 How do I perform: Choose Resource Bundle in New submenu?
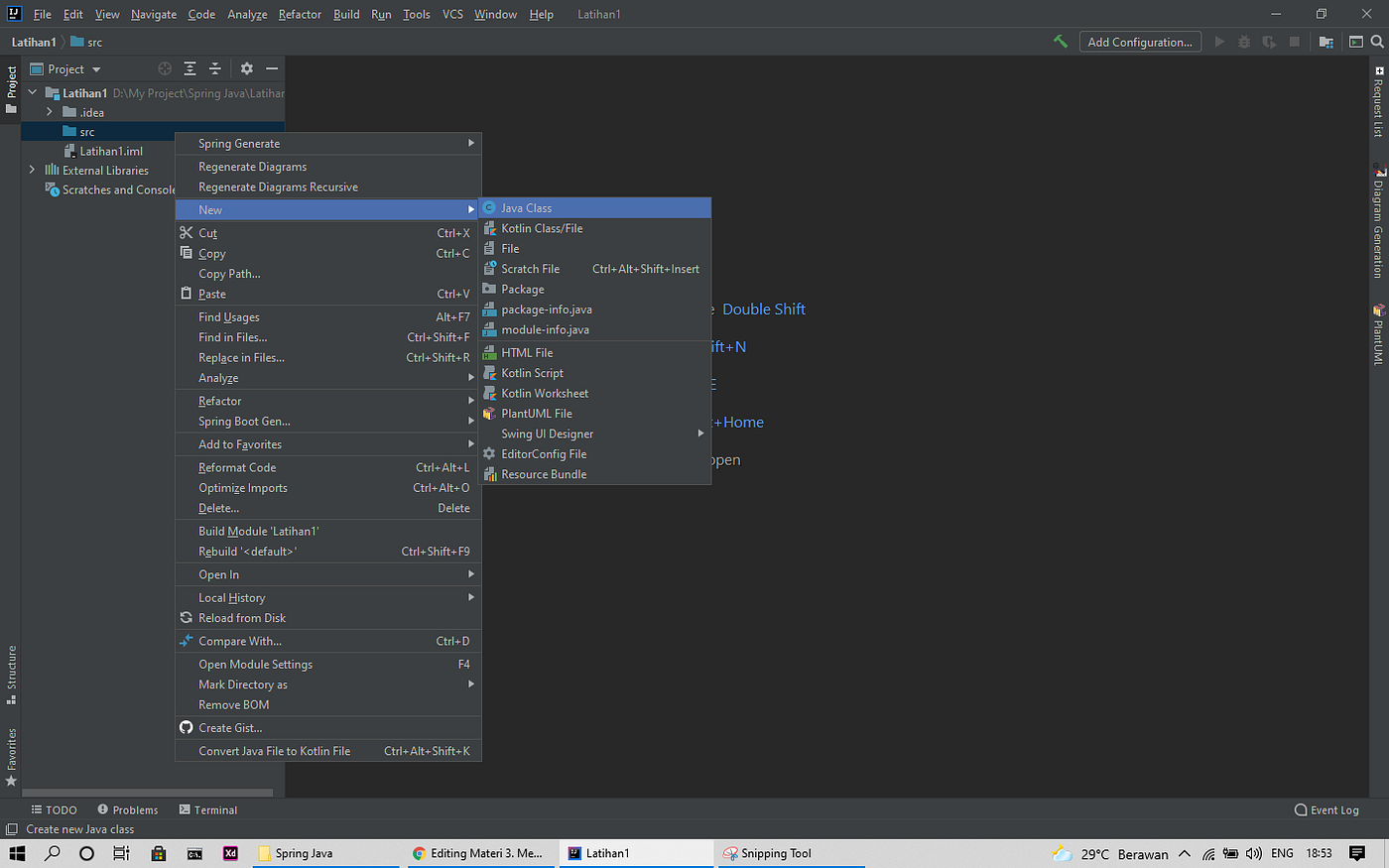click(x=595, y=474)
